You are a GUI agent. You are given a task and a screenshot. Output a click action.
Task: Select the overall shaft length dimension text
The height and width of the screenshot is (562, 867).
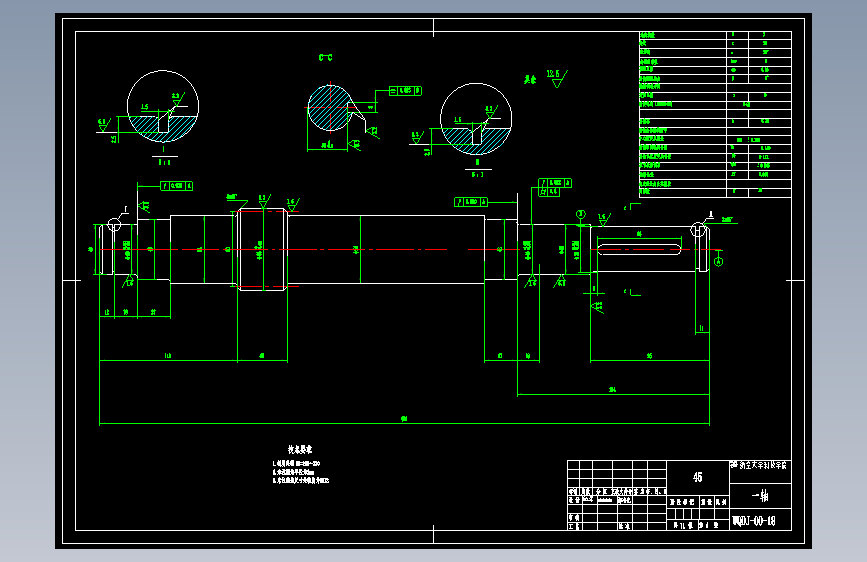point(404,419)
